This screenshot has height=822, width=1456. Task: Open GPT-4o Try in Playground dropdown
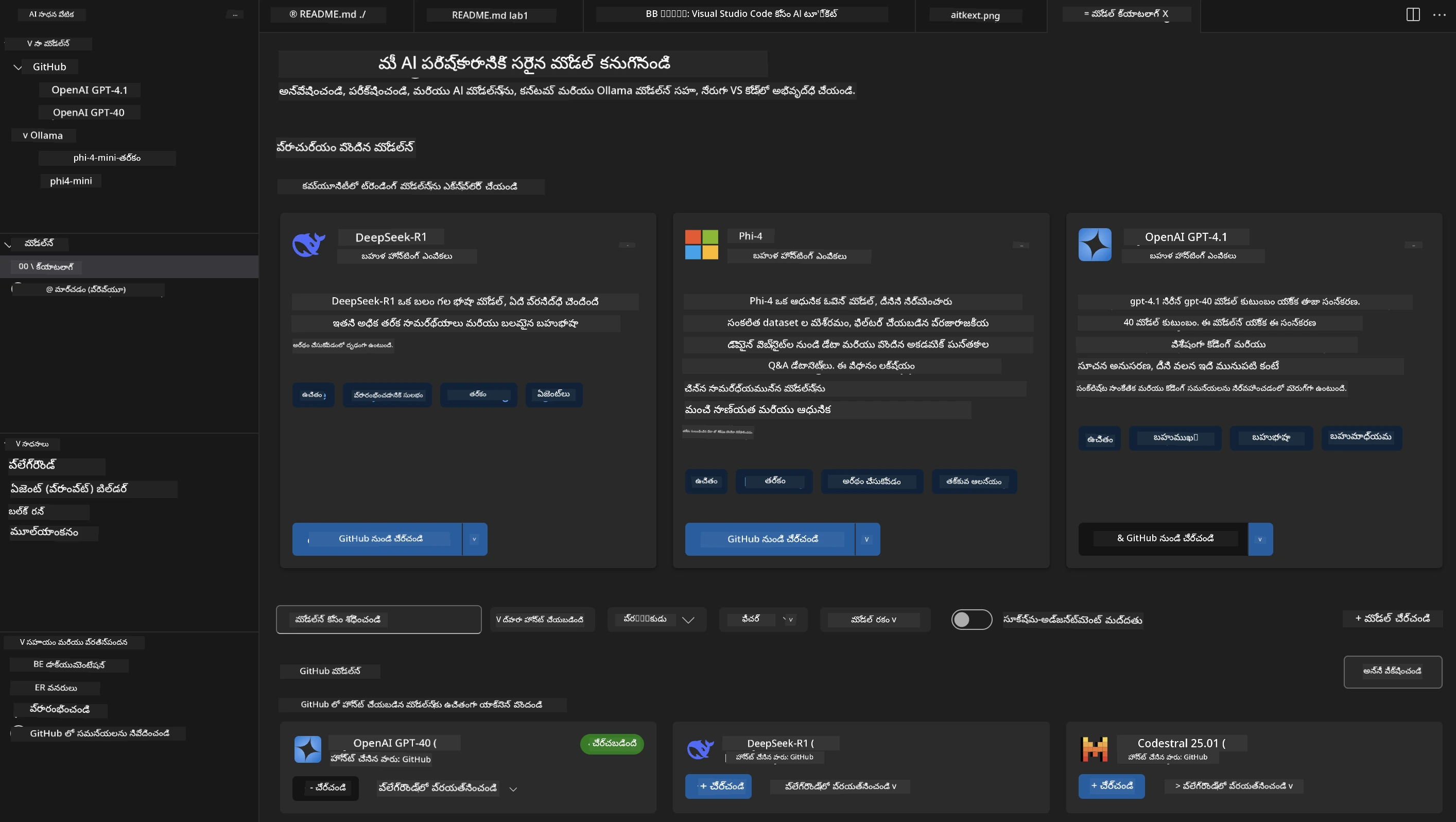(513, 789)
